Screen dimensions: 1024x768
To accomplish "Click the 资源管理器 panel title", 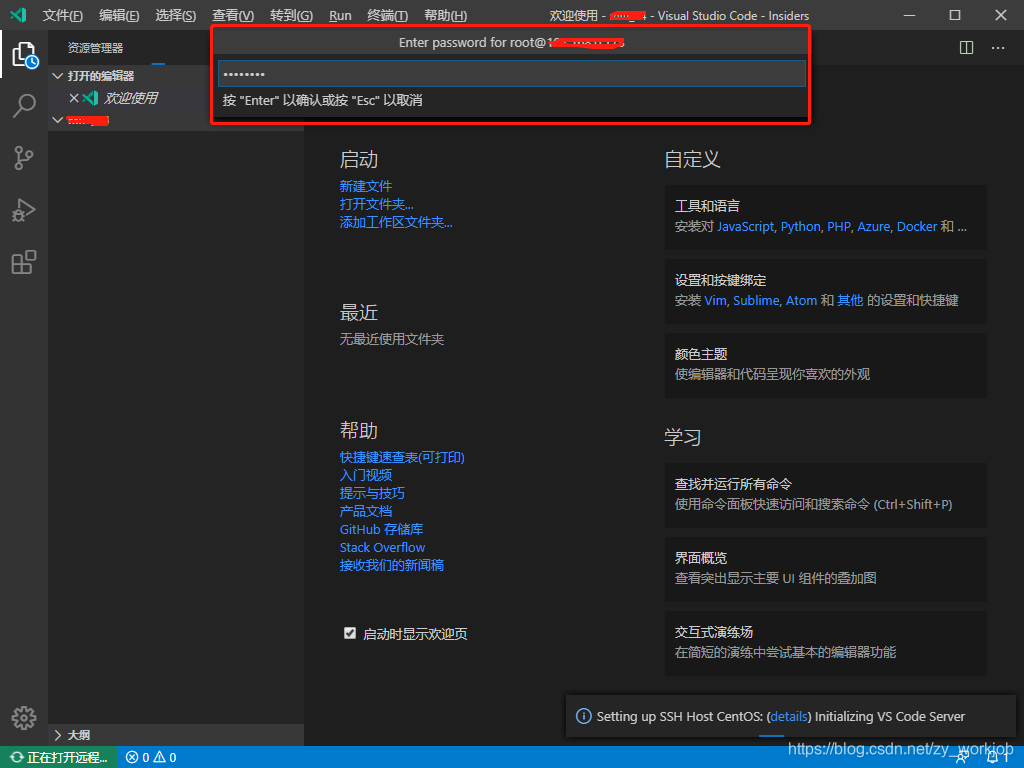I will pyautogui.click(x=95, y=48).
